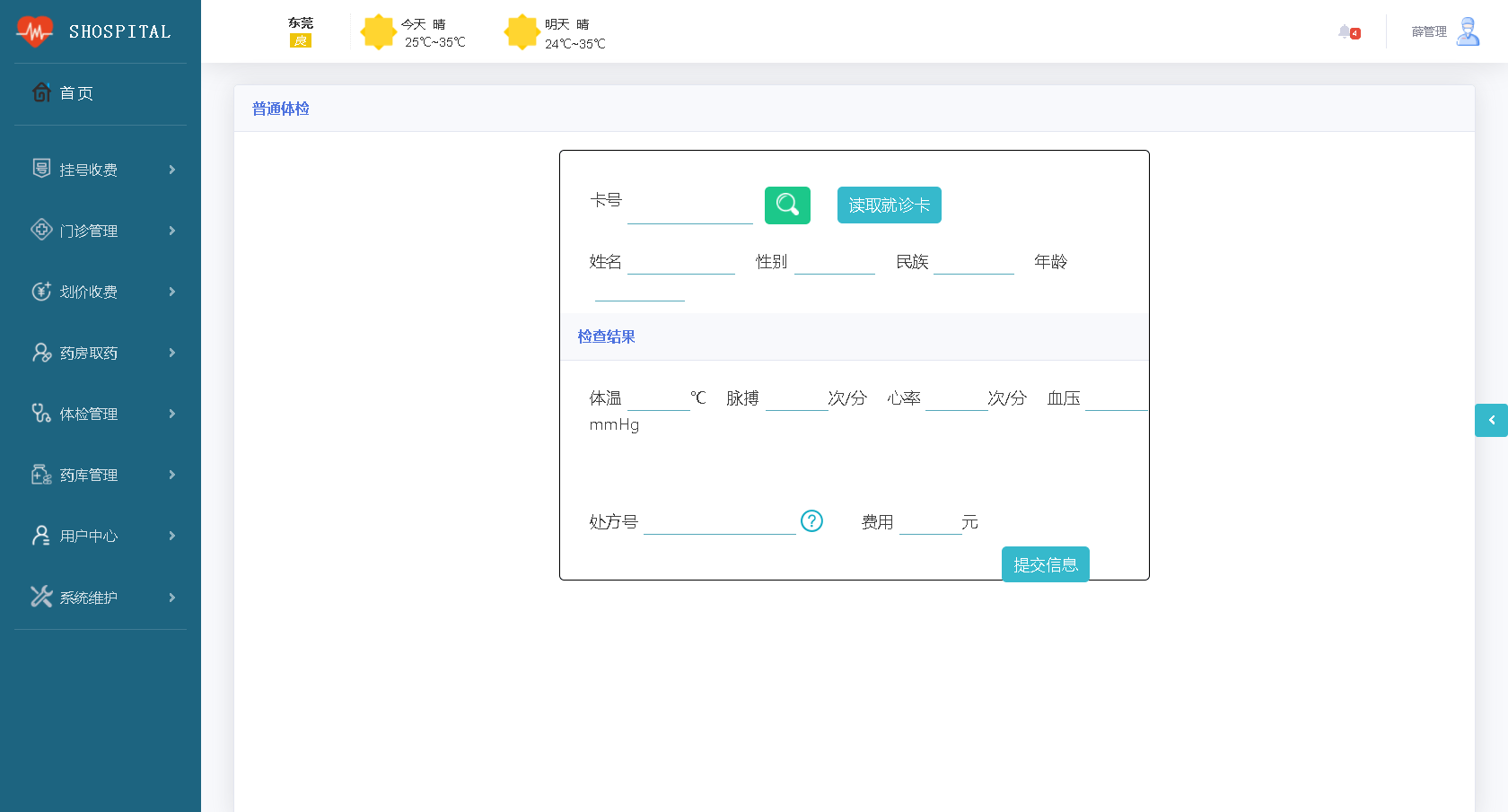Expand the 用户中心 section arrow
The image size is (1508, 812).
(172, 536)
